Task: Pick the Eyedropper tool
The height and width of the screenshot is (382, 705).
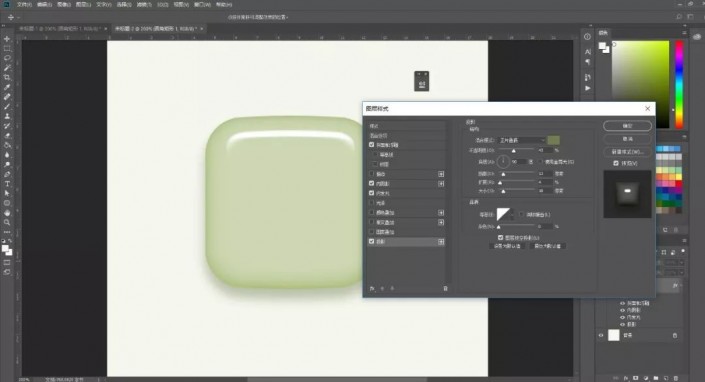Action: tap(7, 87)
